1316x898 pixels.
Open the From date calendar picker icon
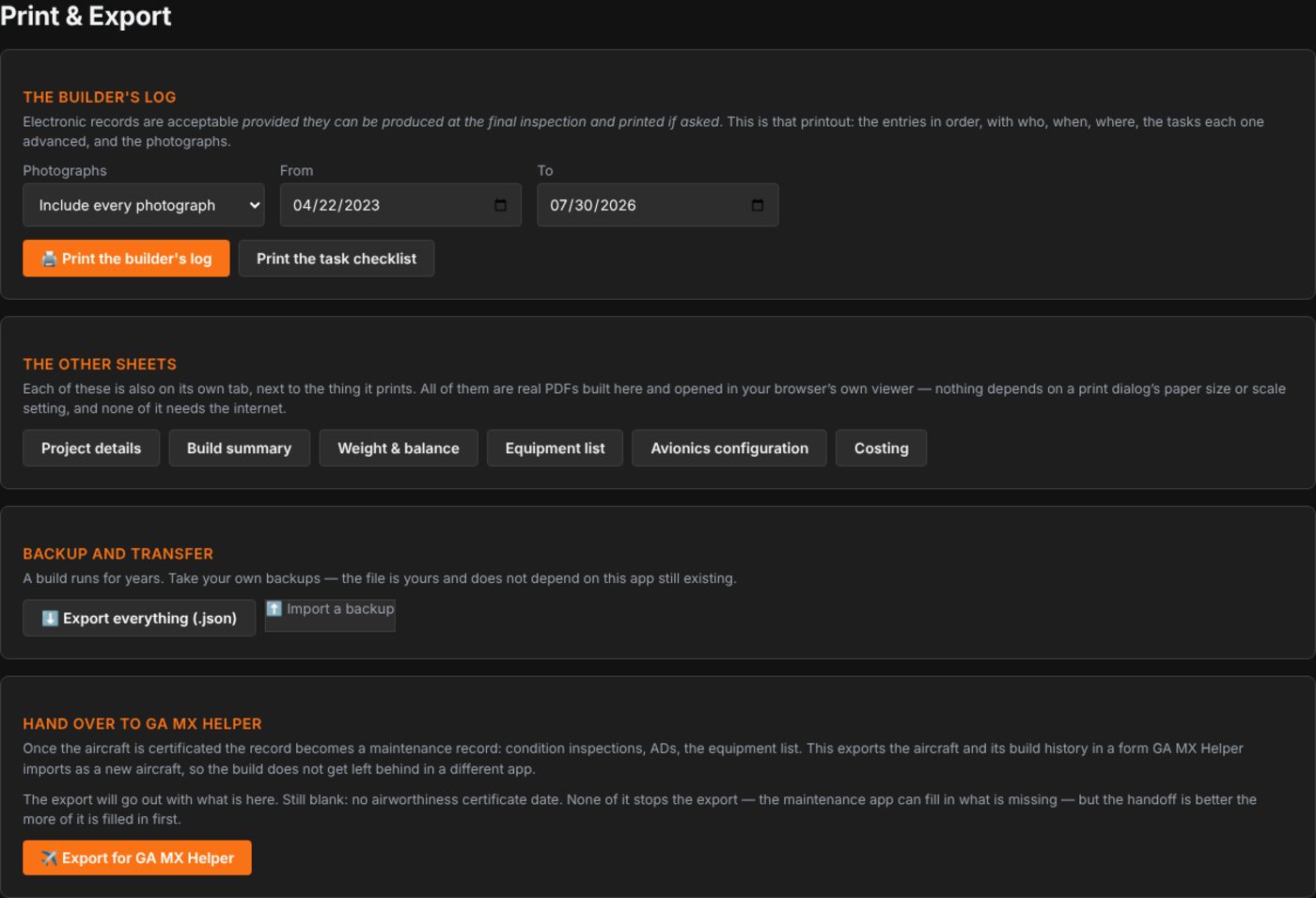500,205
